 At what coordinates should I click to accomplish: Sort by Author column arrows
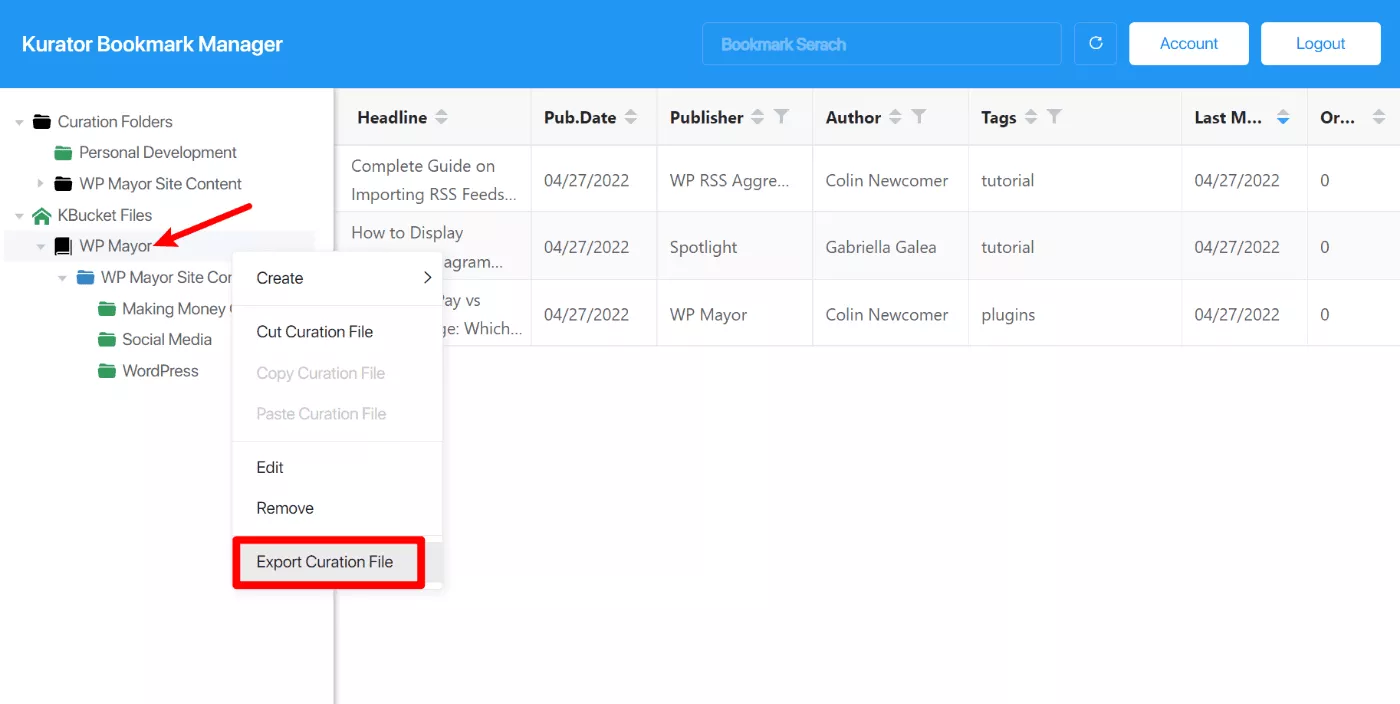(895, 117)
